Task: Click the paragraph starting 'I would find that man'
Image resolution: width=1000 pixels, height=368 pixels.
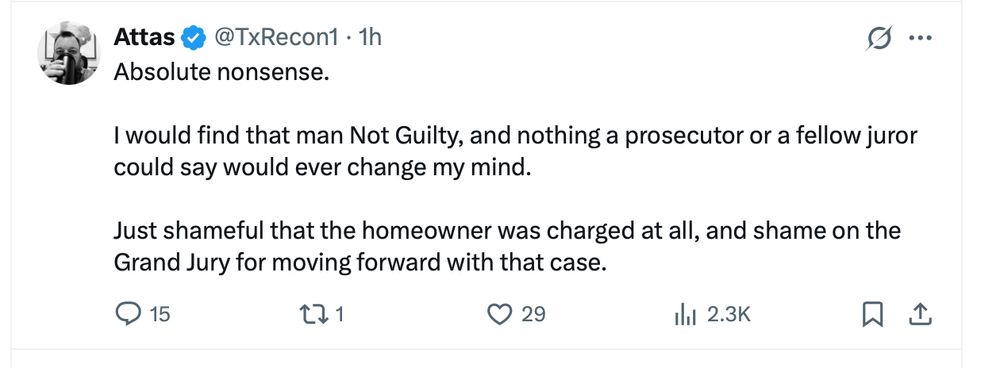Action: [515, 152]
